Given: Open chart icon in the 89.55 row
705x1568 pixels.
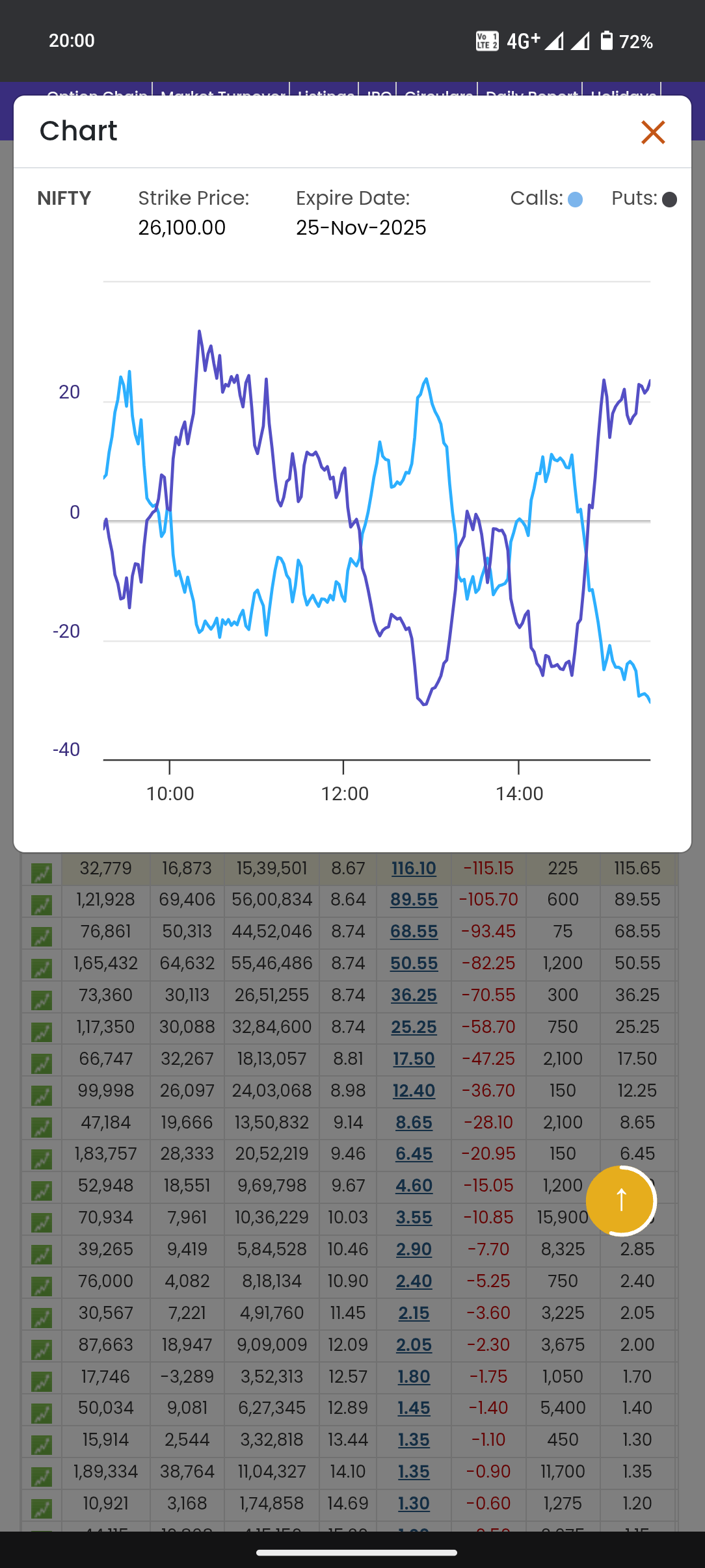Looking at the screenshot, I should coord(42,904).
